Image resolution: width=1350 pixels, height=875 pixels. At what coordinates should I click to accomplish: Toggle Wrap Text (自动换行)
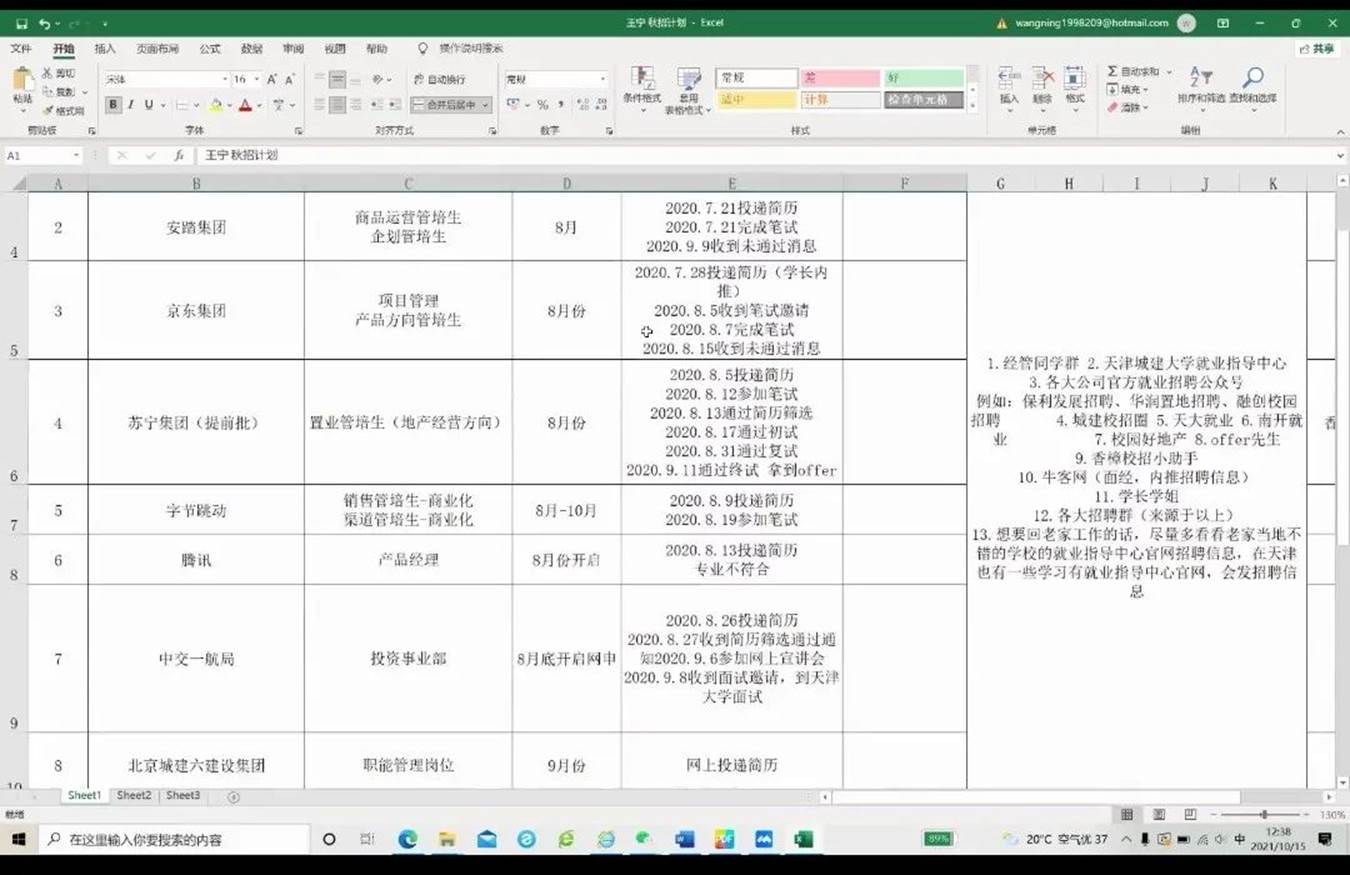coord(439,79)
